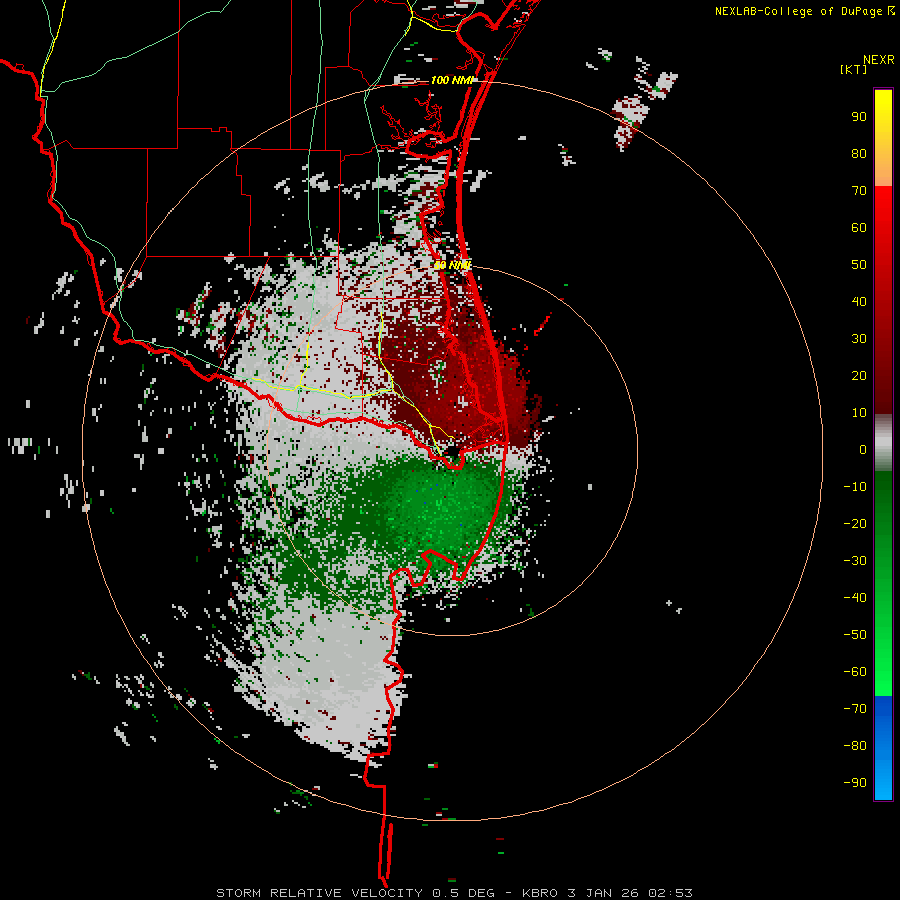This screenshot has width=900, height=900.
Task: Click the 50 NMI range ring label
Action: coord(452,265)
